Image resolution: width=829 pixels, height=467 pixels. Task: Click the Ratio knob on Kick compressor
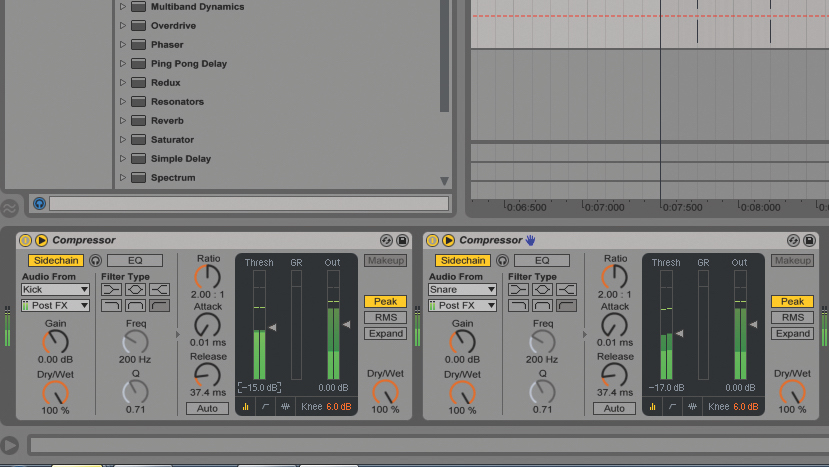(x=208, y=277)
